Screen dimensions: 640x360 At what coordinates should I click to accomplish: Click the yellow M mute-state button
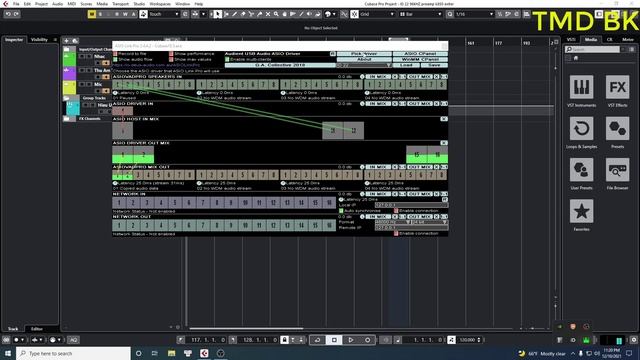click(92, 14)
